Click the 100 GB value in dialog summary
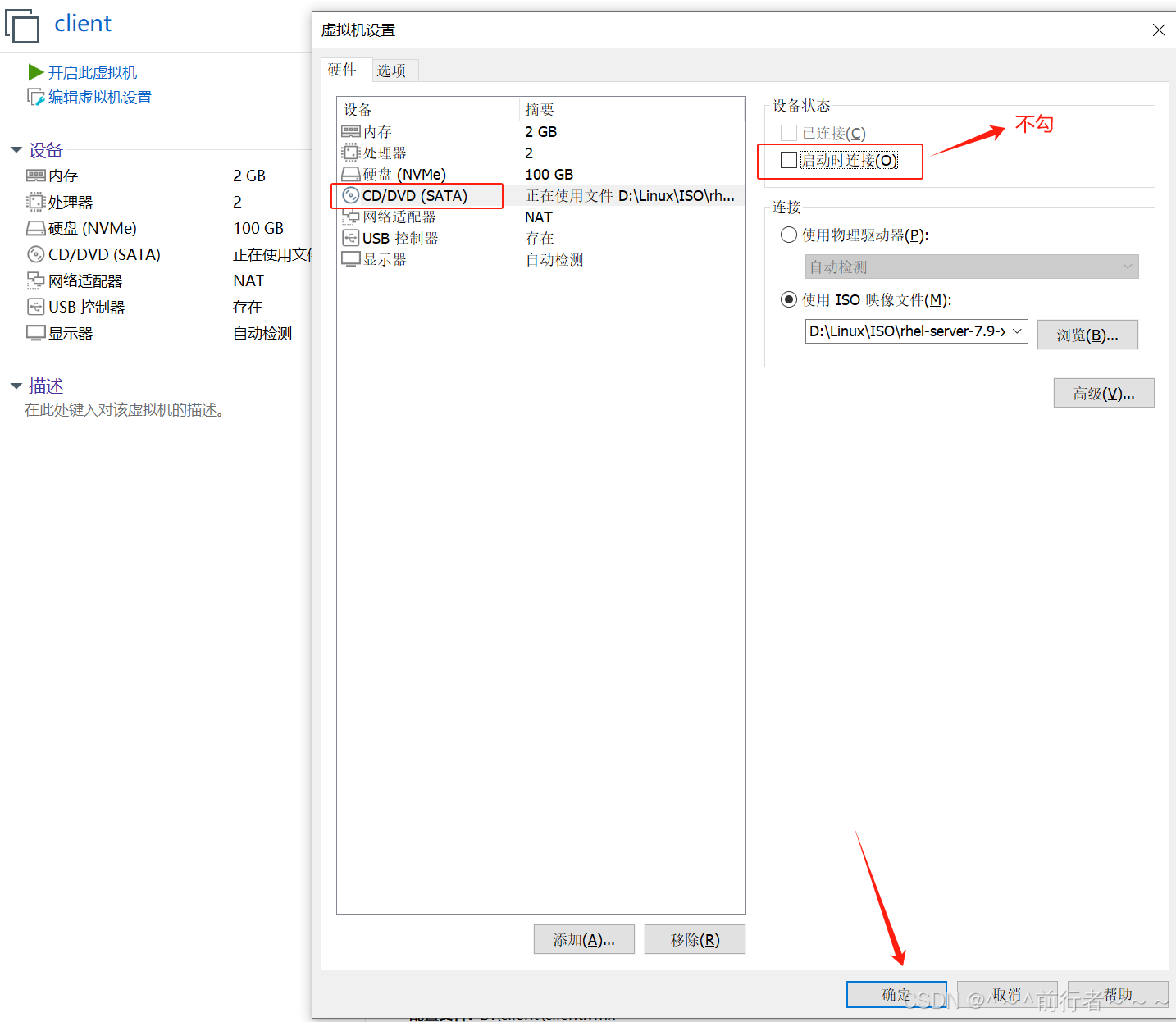Viewport: 1176px width, 1022px height. pos(549,174)
